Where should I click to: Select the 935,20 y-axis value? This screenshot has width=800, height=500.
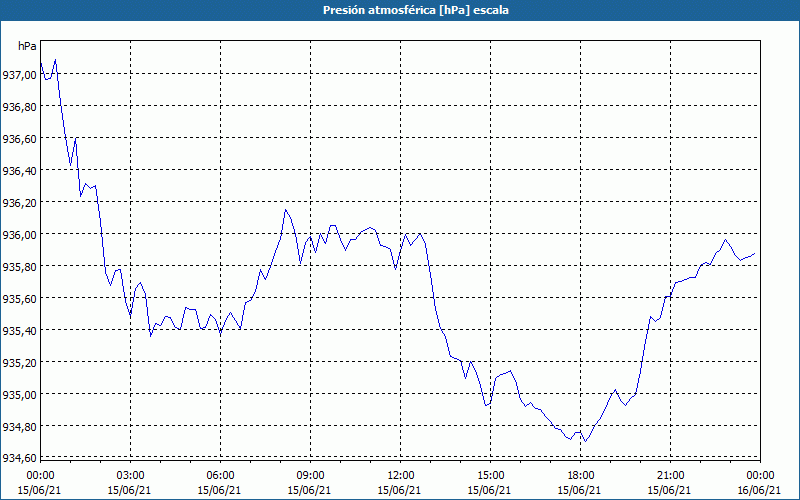click(x=19, y=363)
